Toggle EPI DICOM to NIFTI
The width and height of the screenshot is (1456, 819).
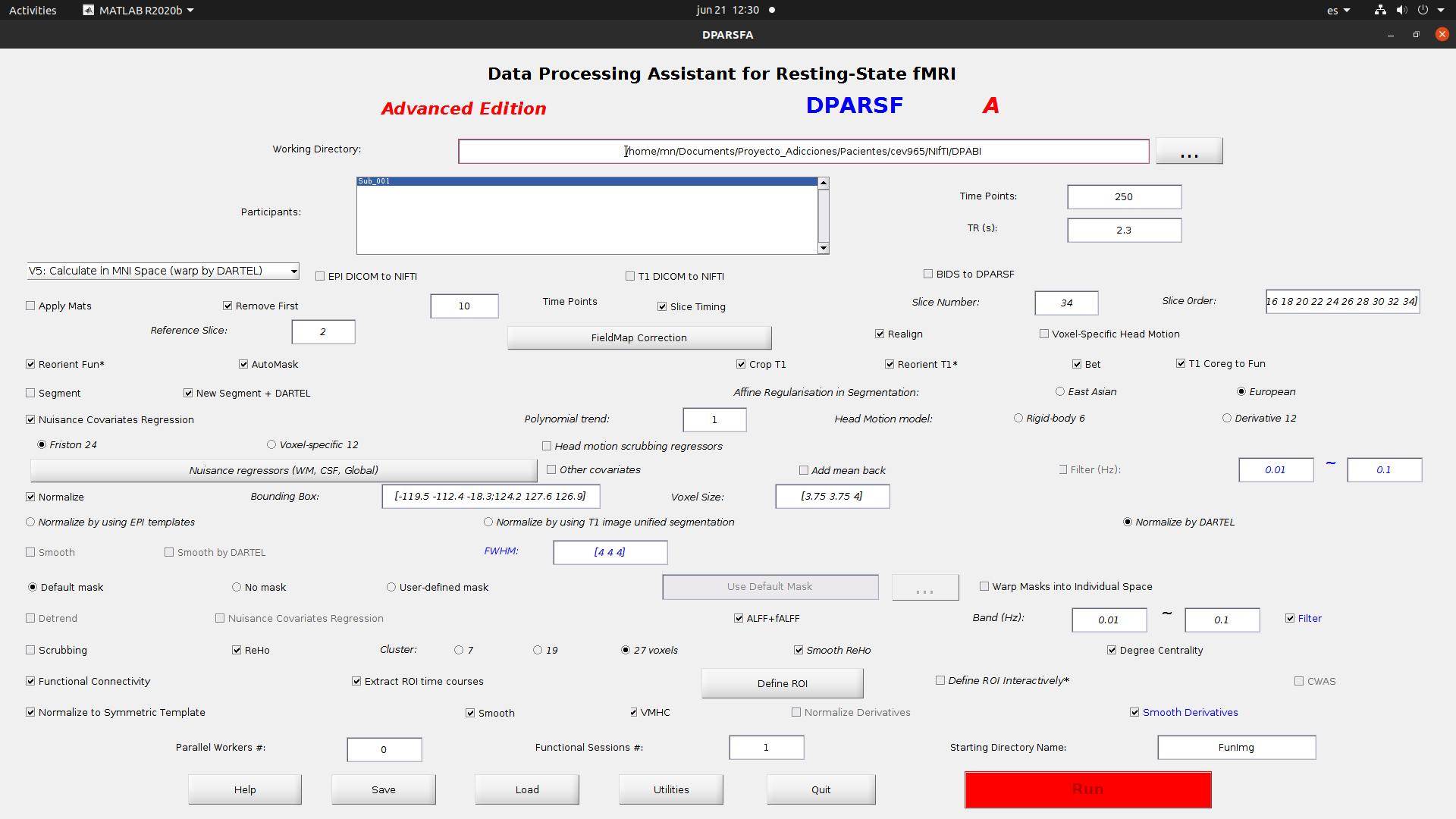click(x=320, y=276)
